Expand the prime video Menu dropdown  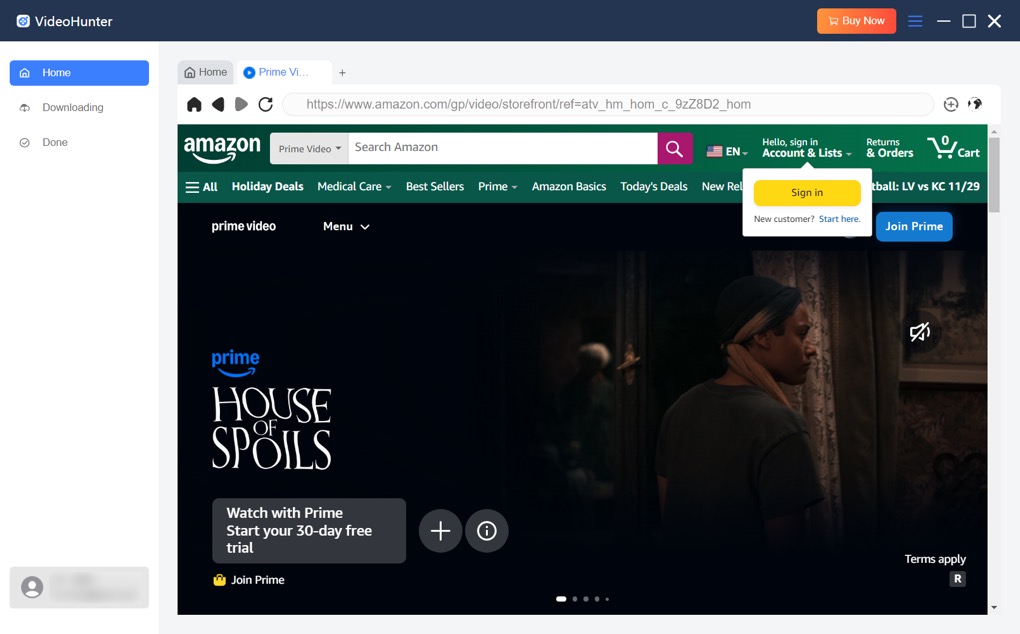click(x=346, y=226)
